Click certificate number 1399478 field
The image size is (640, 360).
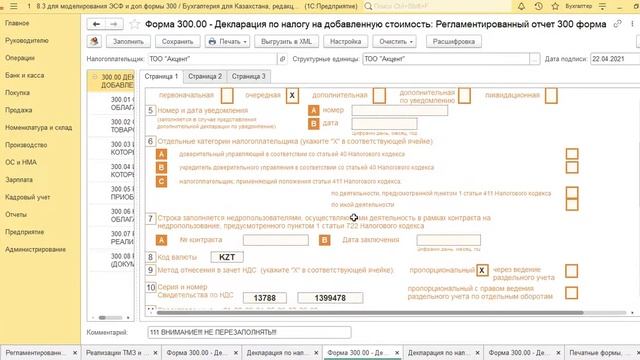coord(330,298)
